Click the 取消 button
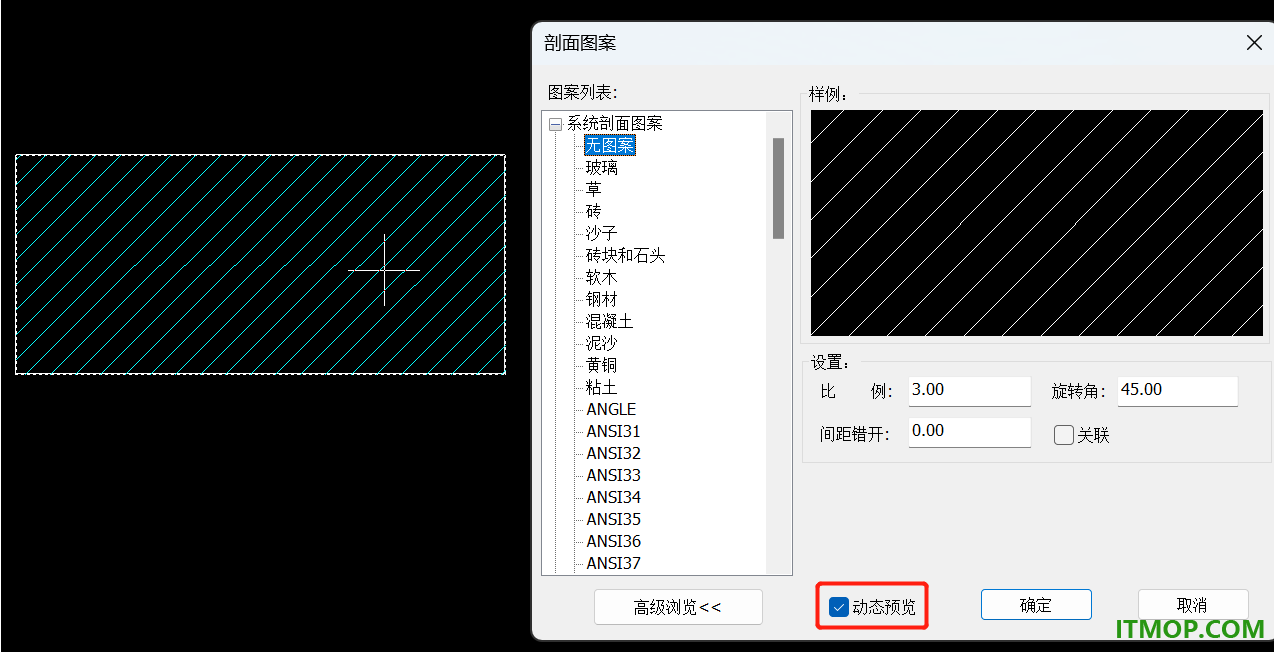Screen dimensions: 1274x652 1192,605
